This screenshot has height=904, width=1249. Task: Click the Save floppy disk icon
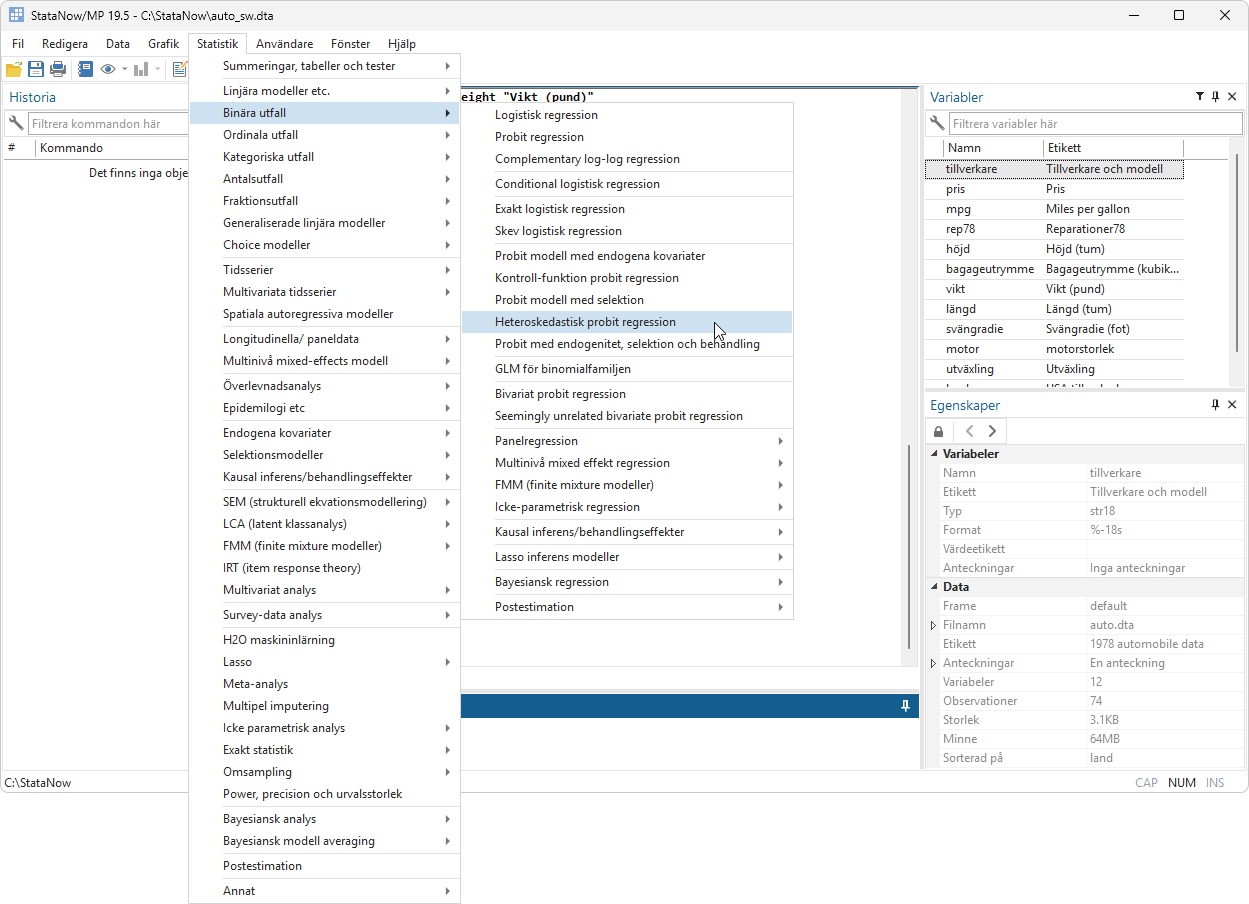tap(36, 69)
